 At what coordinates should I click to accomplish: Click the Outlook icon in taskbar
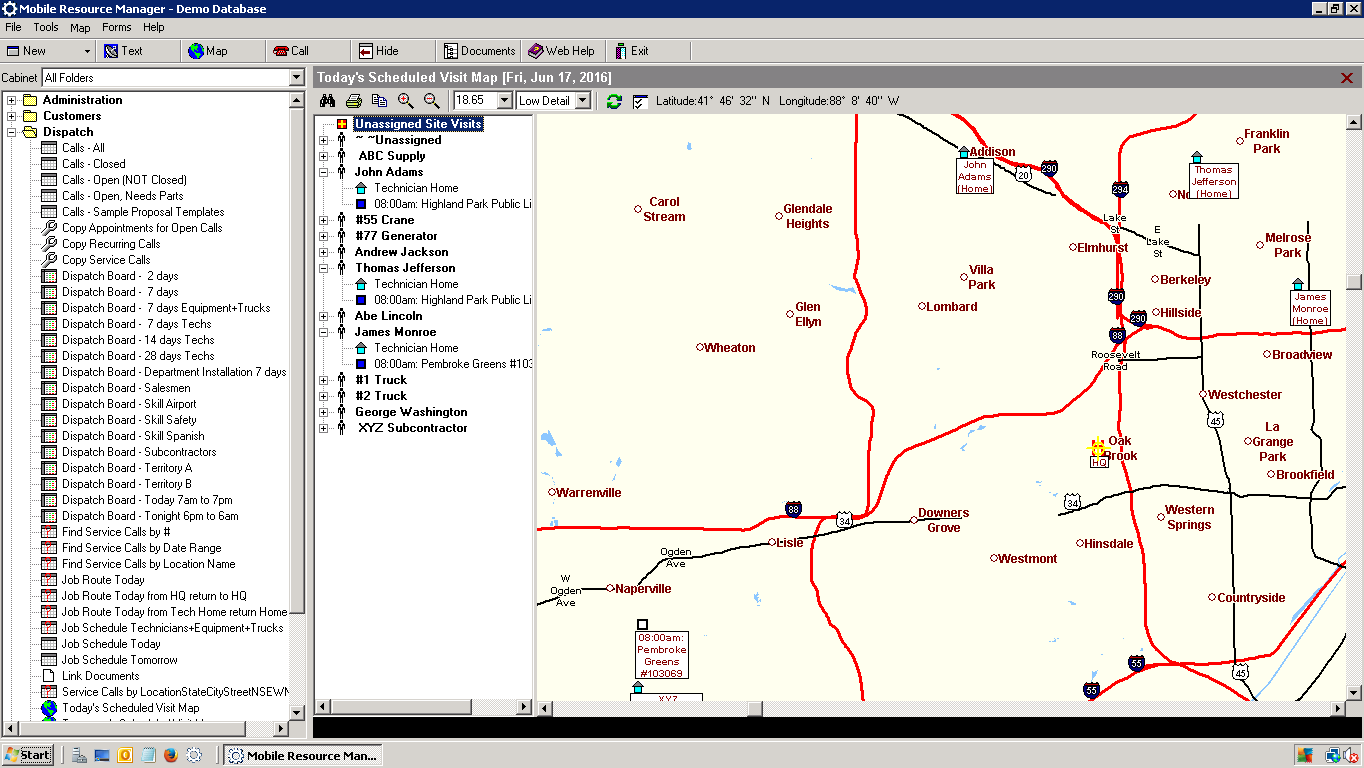(x=125, y=755)
